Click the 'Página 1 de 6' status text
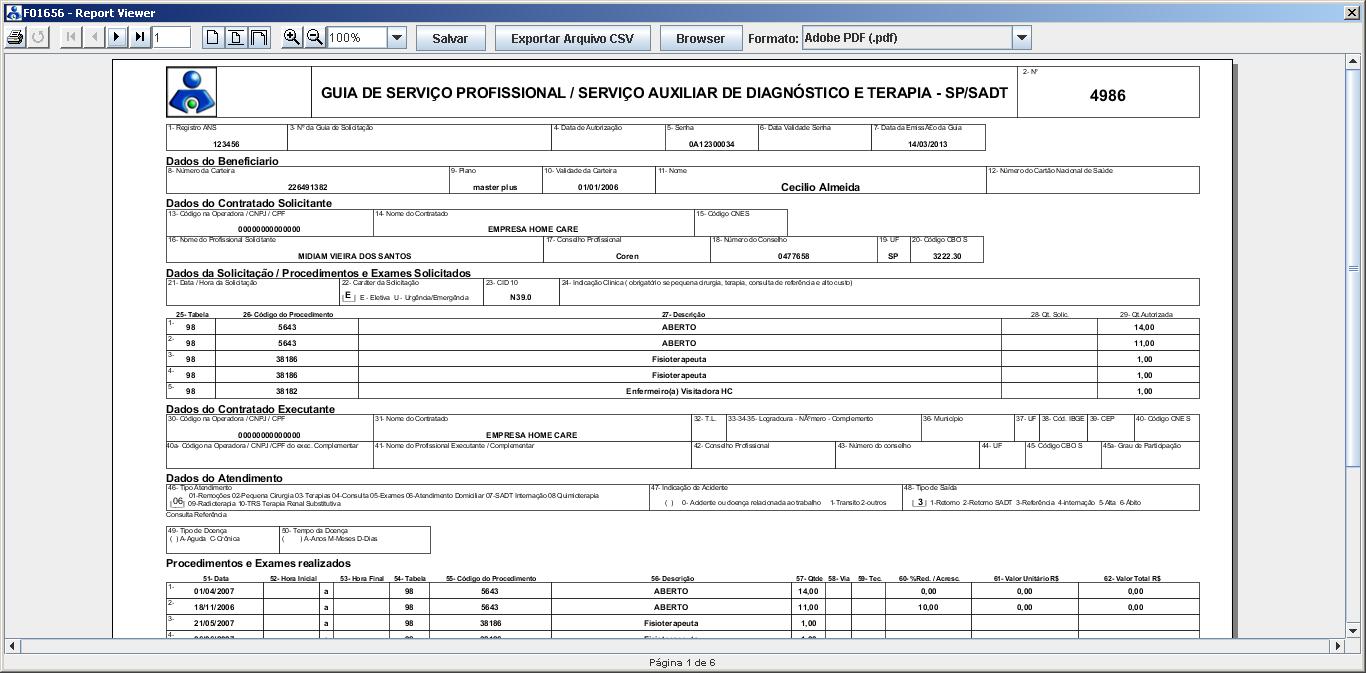Image resolution: width=1366 pixels, height=673 pixels. [x=682, y=662]
